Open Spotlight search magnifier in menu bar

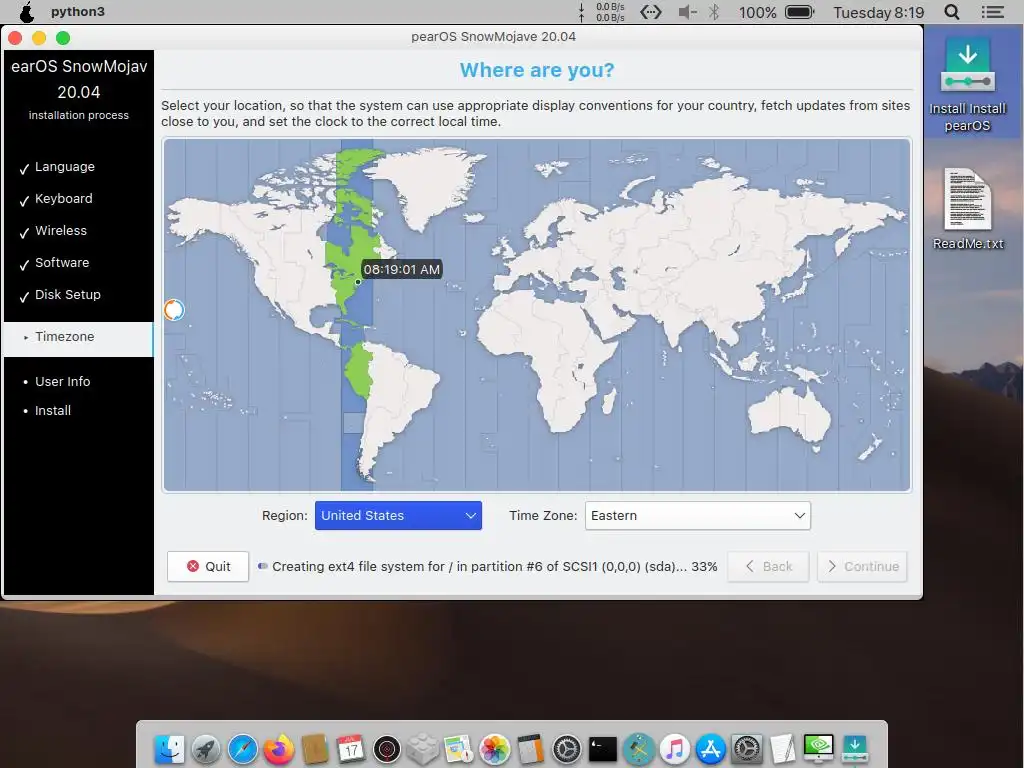pyautogui.click(x=952, y=12)
